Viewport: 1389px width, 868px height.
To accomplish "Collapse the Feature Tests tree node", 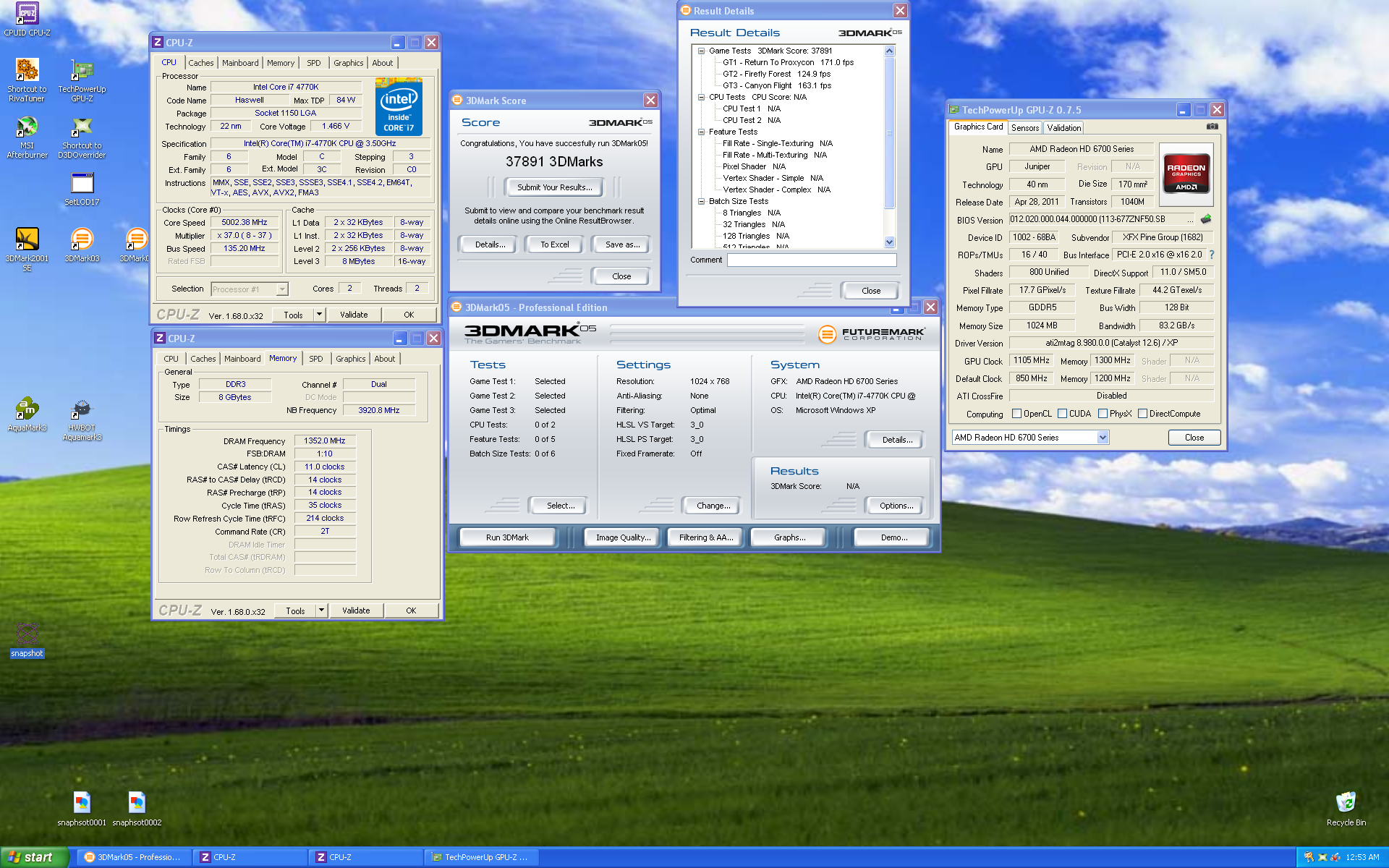I will point(701,132).
